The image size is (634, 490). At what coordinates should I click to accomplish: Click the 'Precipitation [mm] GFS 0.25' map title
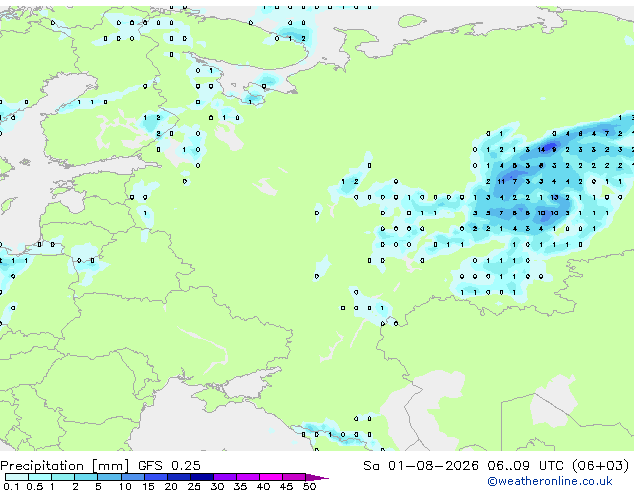(x=100, y=466)
